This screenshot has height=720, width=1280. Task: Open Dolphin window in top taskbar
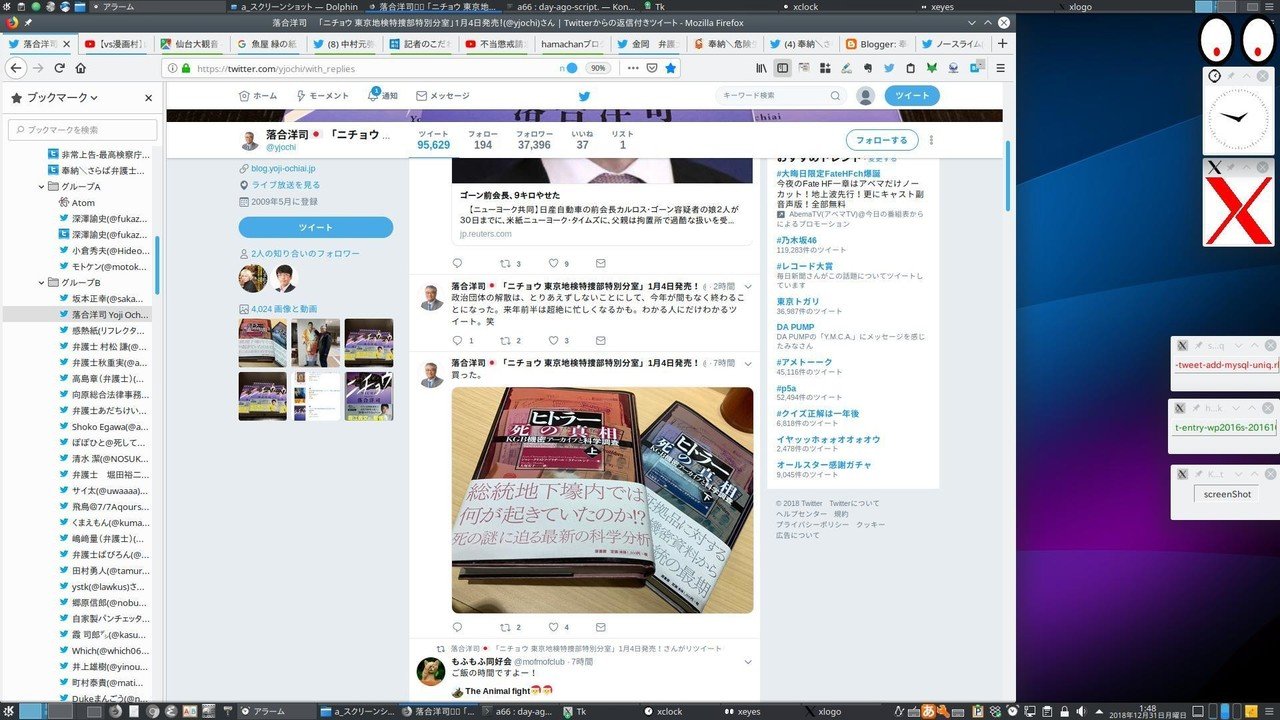(x=295, y=7)
